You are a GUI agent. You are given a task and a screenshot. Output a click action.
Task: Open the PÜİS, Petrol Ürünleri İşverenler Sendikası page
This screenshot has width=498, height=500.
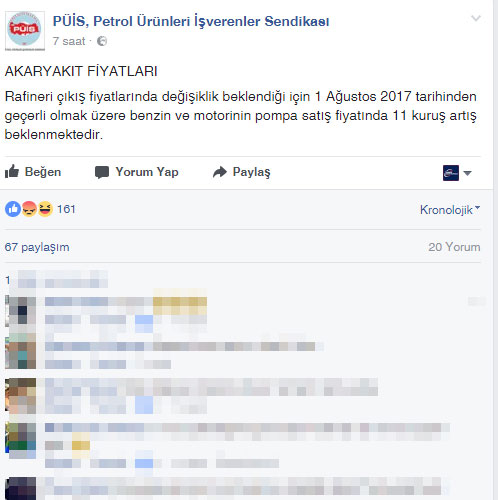coord(191,21)
